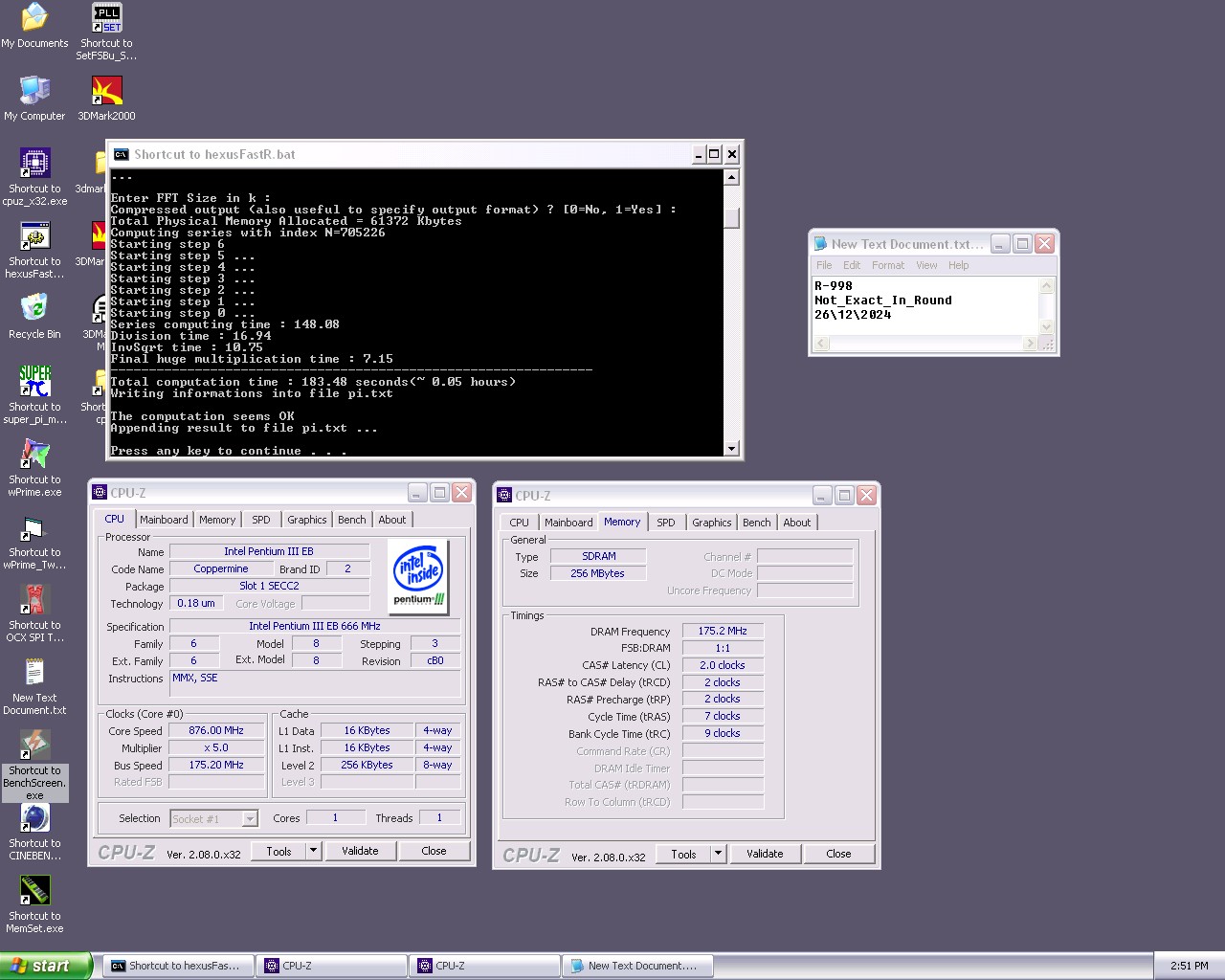The height and width of the screenshot is (980, 1225).
Task: Click the command prompt scrollbar thumb
Action: click(731, 218)
